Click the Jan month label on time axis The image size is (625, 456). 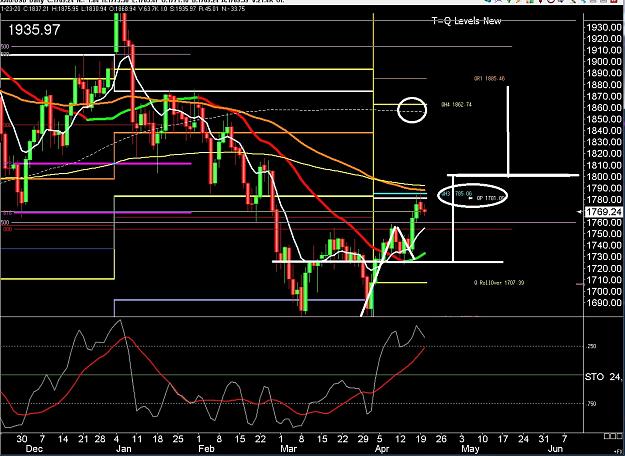(x=124, y=449)
